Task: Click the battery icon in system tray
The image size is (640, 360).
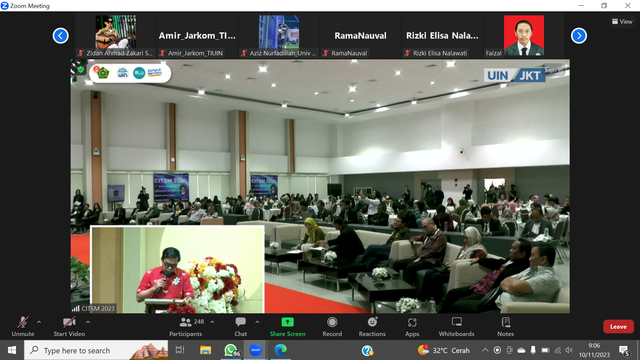Action: pyautogui.click(x=545, y=350)
